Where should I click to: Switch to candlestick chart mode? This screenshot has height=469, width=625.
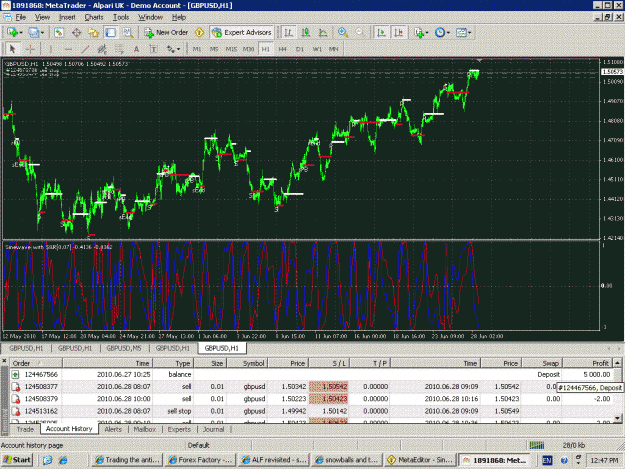click(306, 33)
